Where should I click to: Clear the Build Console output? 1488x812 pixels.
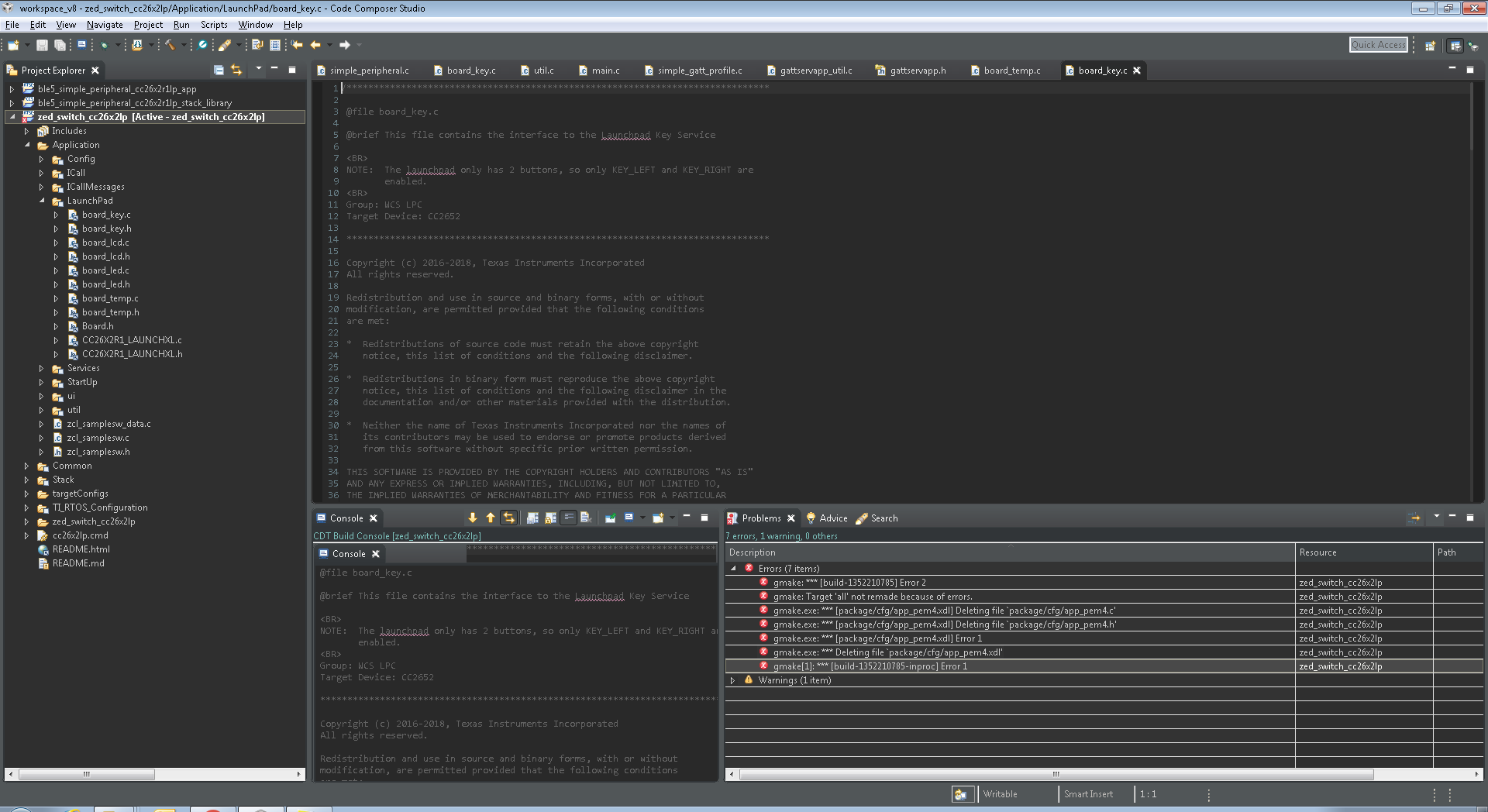tap(584, 519)
